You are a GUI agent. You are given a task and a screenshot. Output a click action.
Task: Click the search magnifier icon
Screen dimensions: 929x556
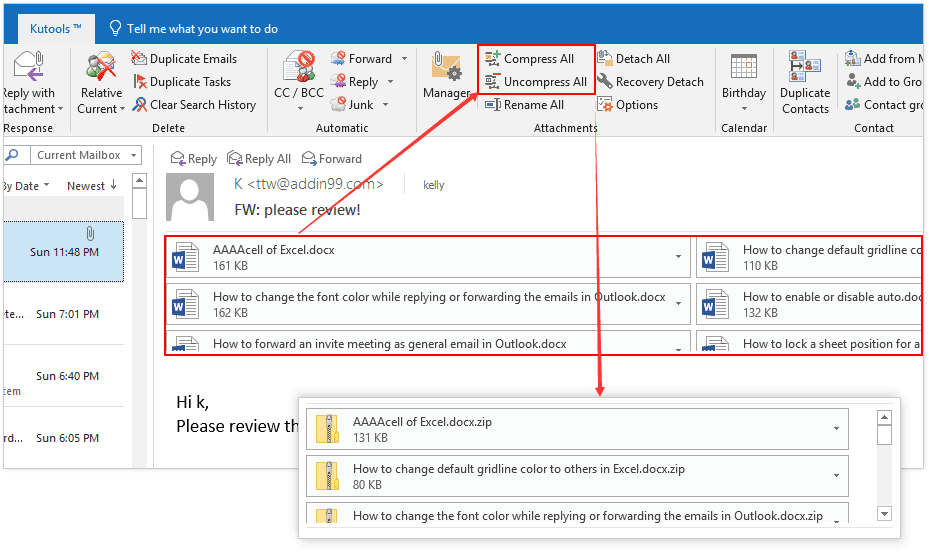12,155
